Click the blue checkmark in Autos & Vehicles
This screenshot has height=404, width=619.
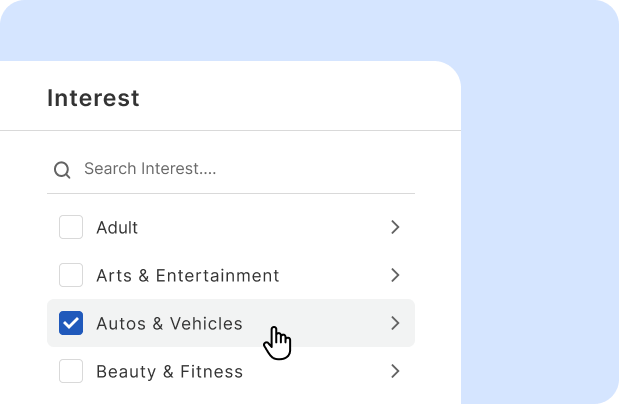(71, 323)
